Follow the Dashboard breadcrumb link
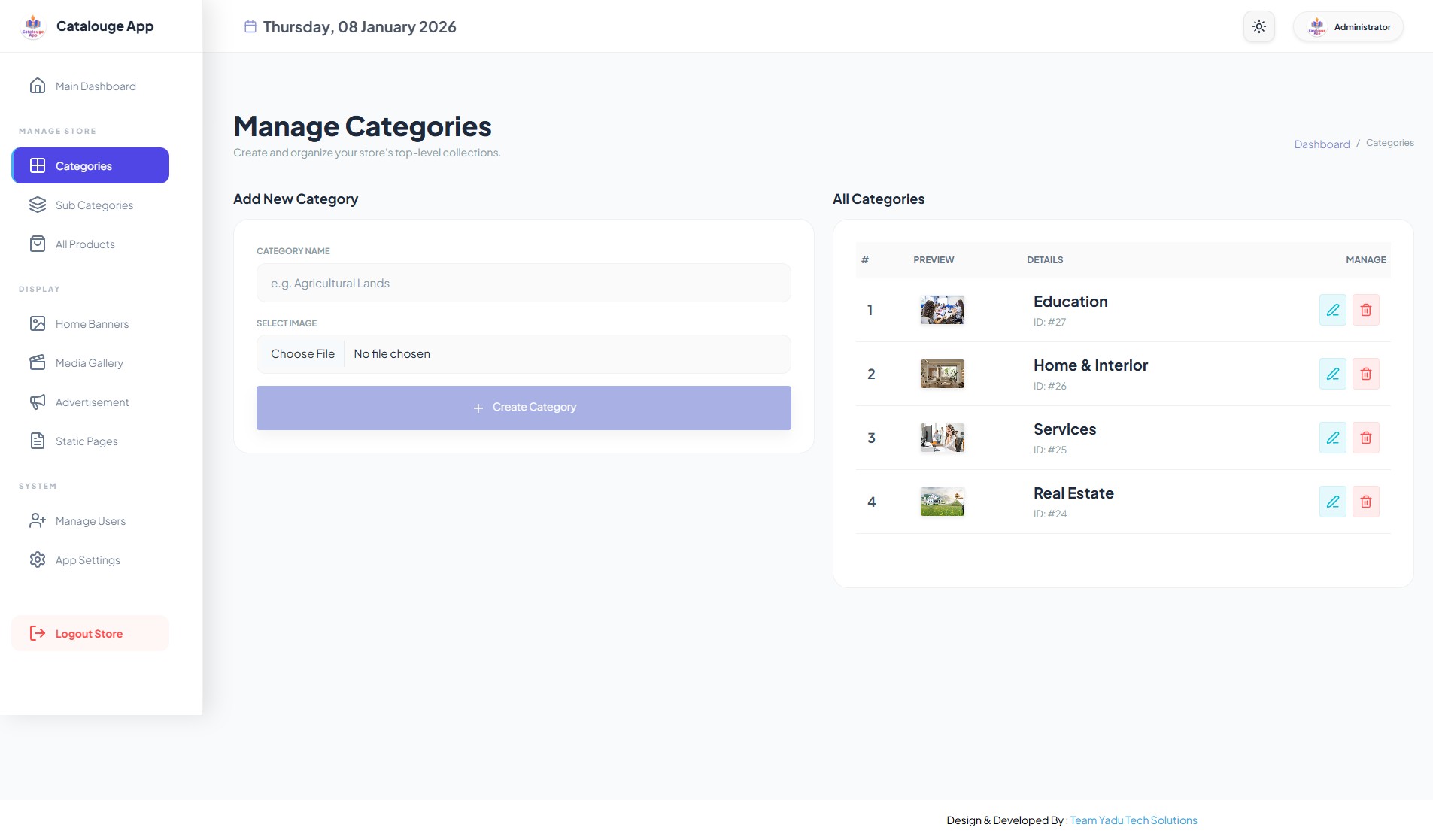 [x=1322, y=144]
